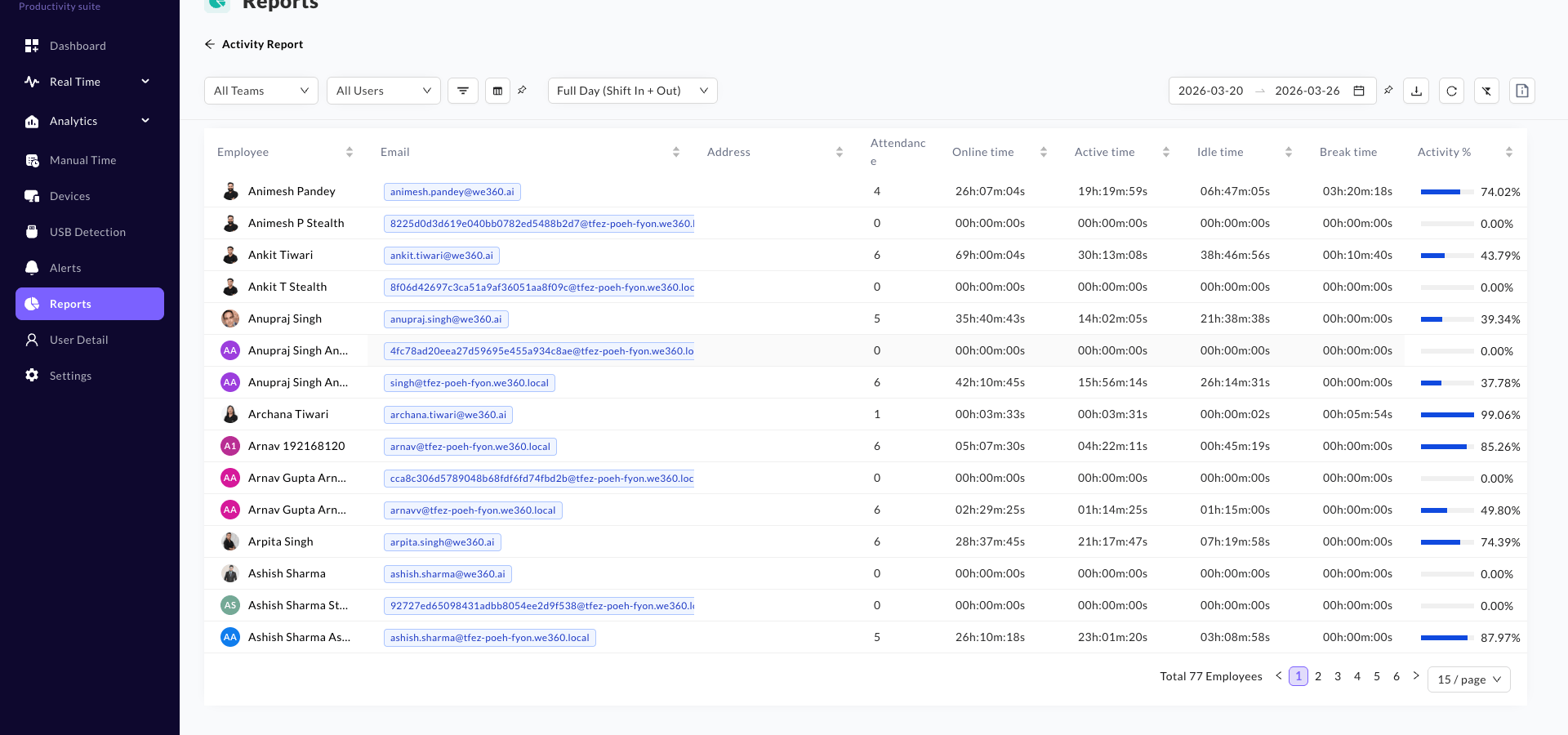This screenshot has height=735, width=1568.
Task: Clear the applied filters
Action: pos(1486,91)
